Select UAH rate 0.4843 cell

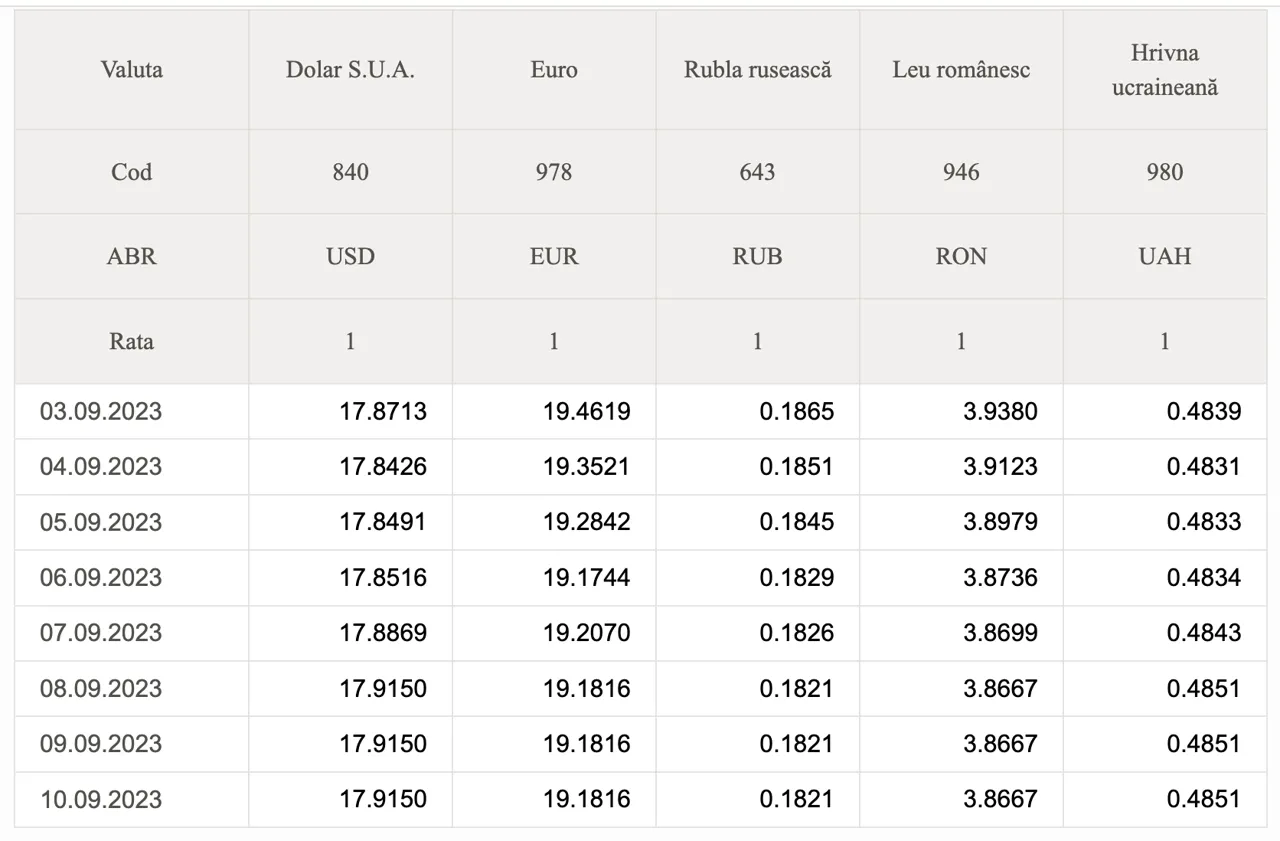coord(1165,633)
